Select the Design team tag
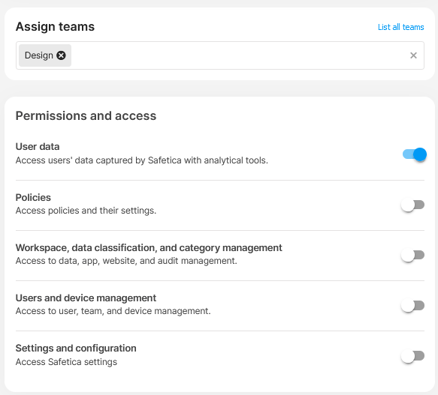This screenshot has width=438, height=395. click(39, 55)
